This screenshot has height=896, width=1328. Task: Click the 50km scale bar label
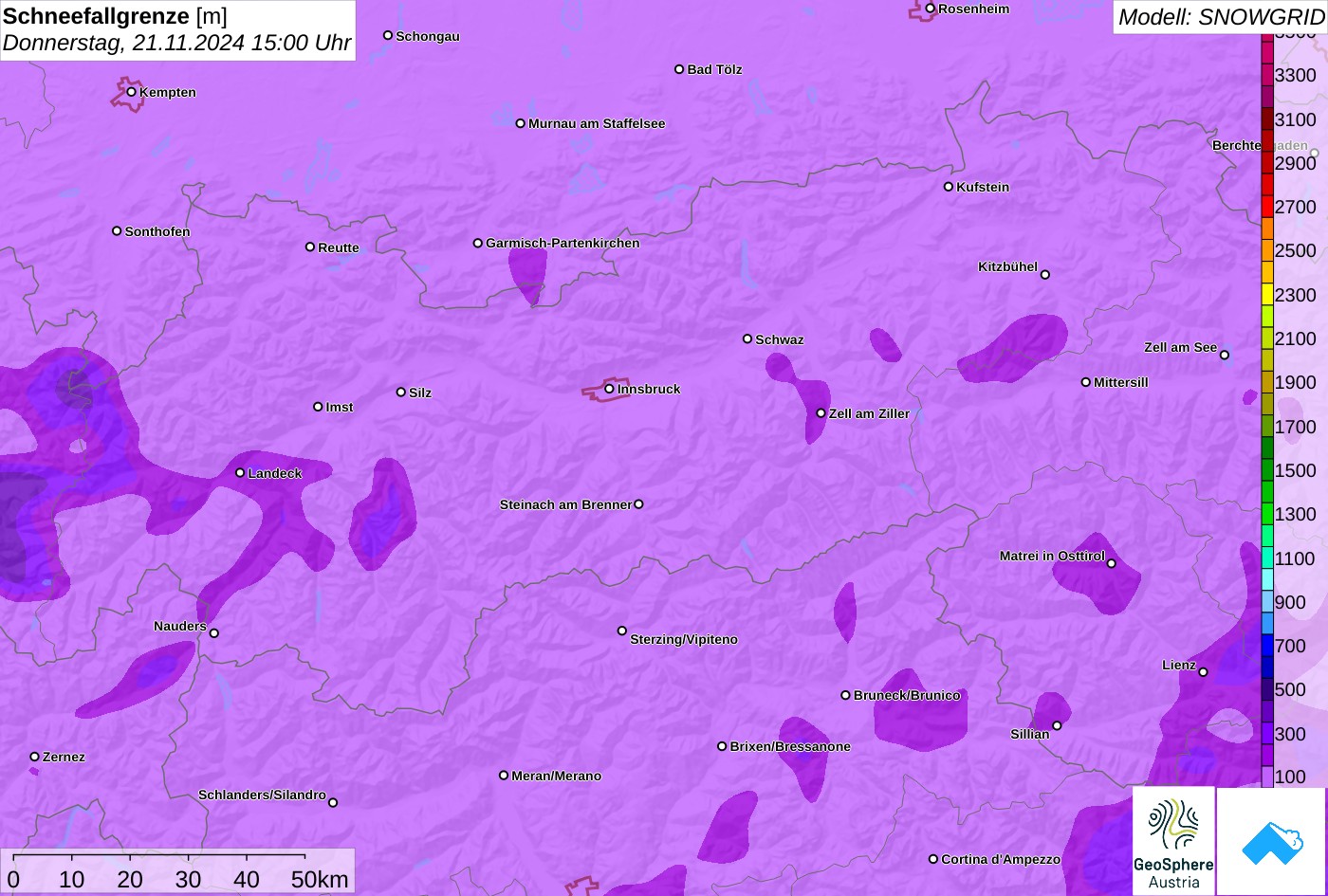coord(320,880)
